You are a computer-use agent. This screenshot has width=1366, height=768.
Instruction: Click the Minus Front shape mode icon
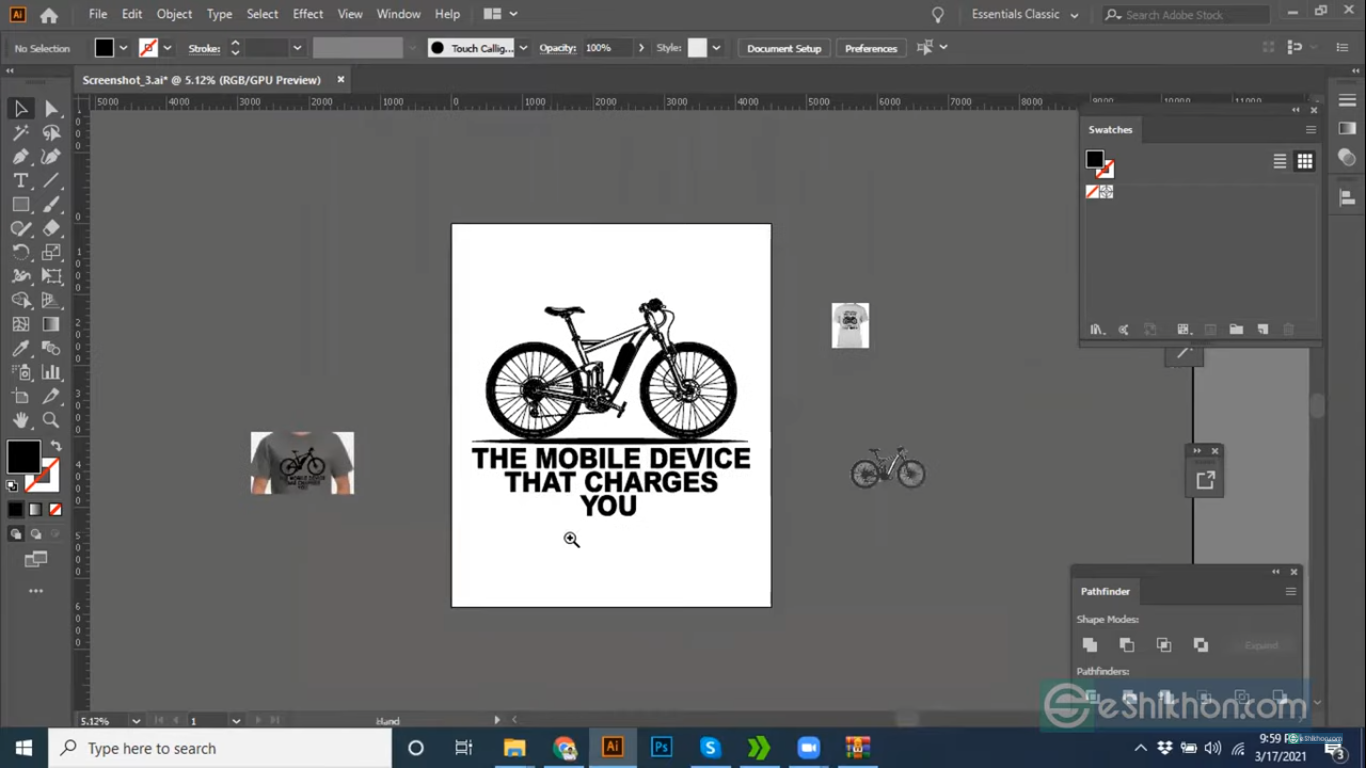1127,645
